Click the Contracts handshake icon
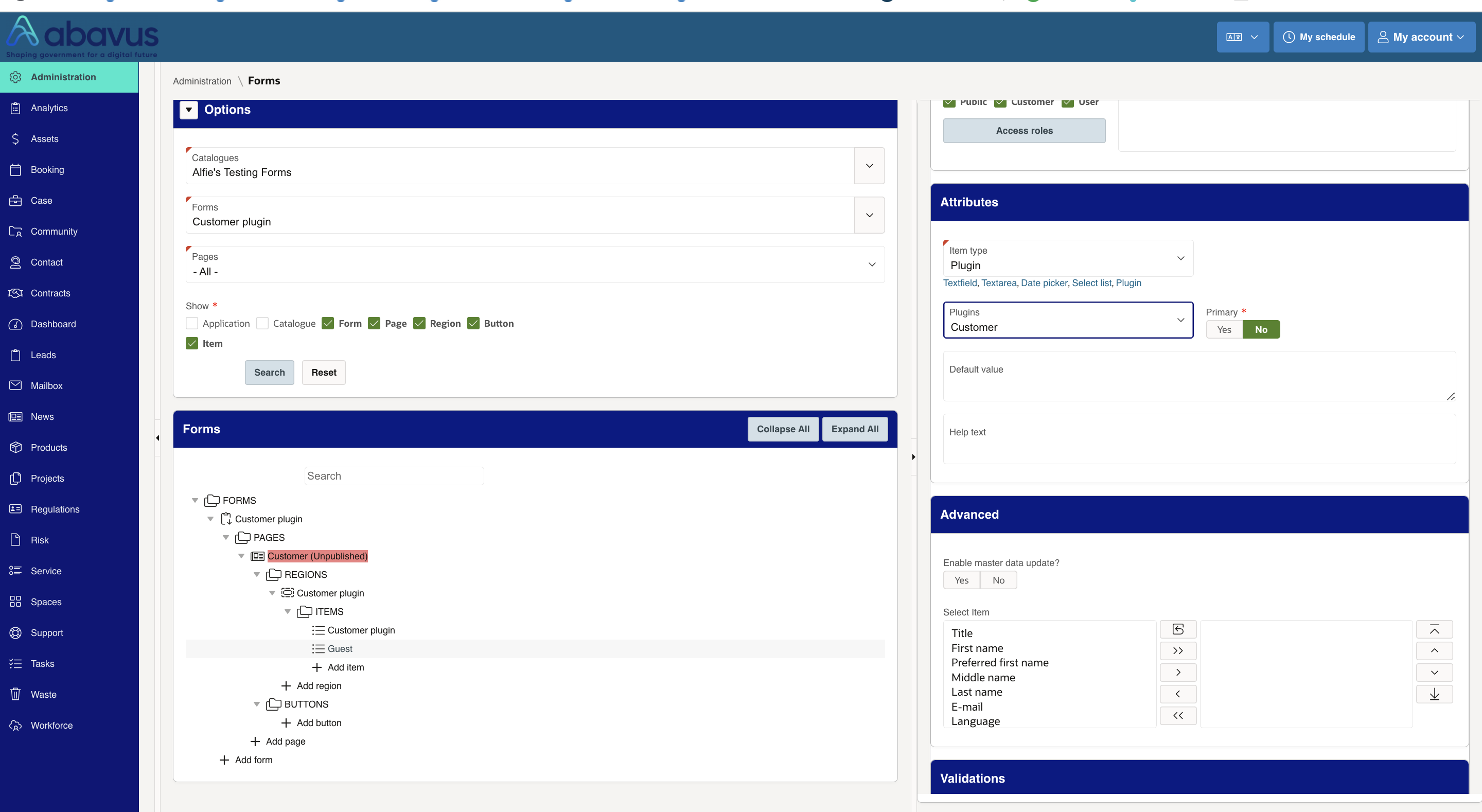This screenshot has width=1482, height=812. pyautogui.click(x=15, y=293)
